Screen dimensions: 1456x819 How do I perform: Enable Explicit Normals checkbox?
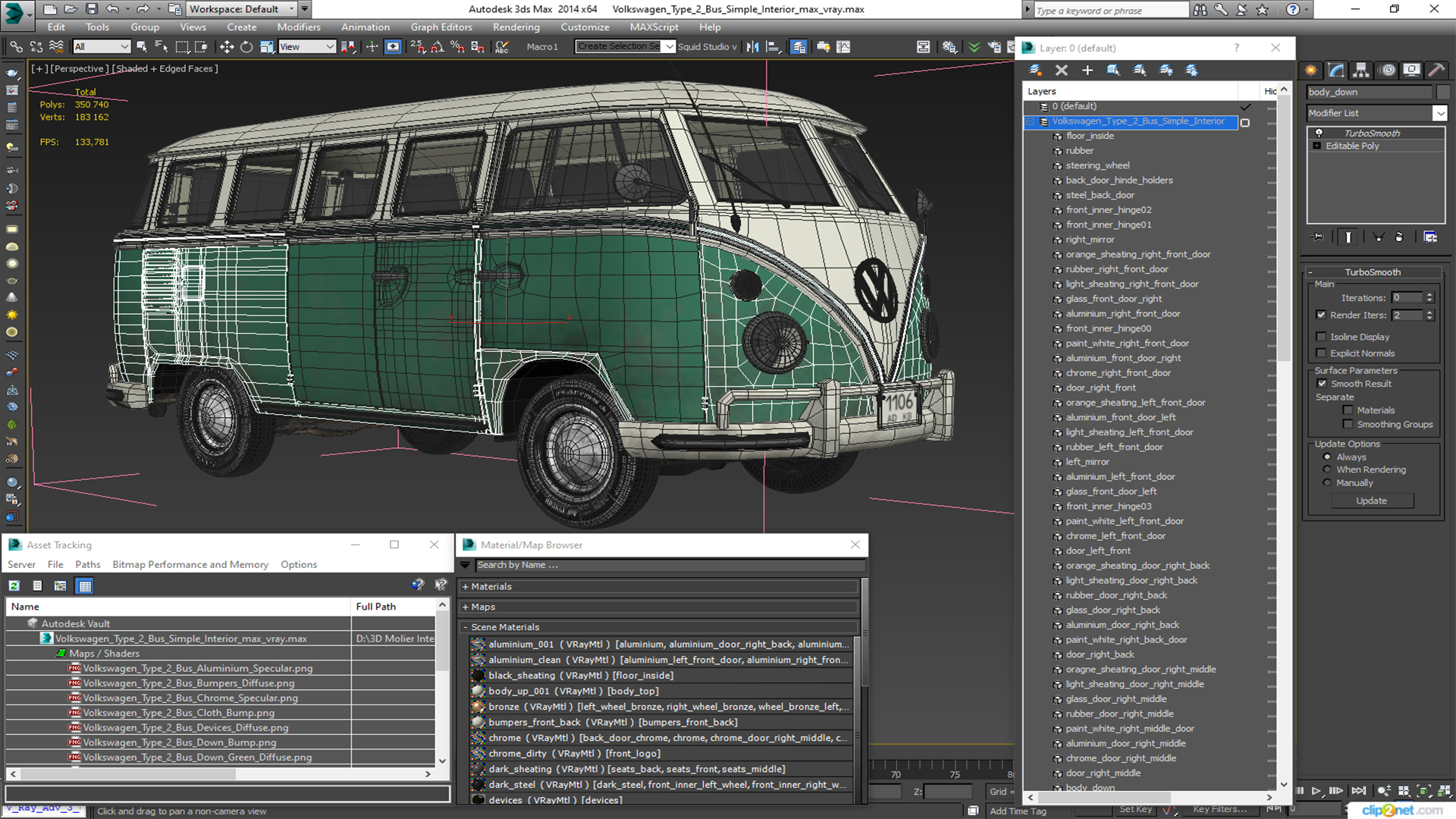(x=1321, y=353)
